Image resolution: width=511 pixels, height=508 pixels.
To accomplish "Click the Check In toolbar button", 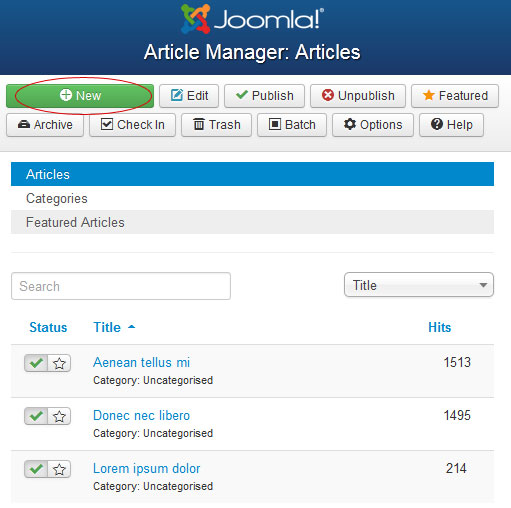I will pos(132,125).
